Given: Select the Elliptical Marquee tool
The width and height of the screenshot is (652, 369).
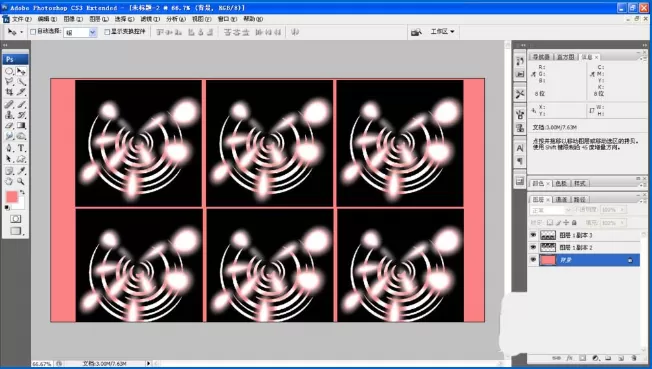Looking at the screenshot, I should point(9,71).
